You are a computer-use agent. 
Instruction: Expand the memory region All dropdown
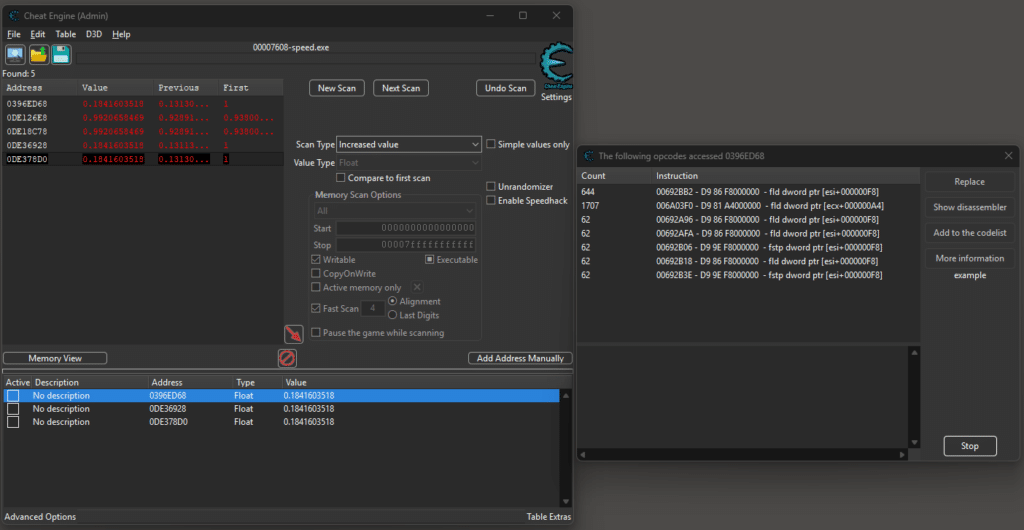coord(394,211)
